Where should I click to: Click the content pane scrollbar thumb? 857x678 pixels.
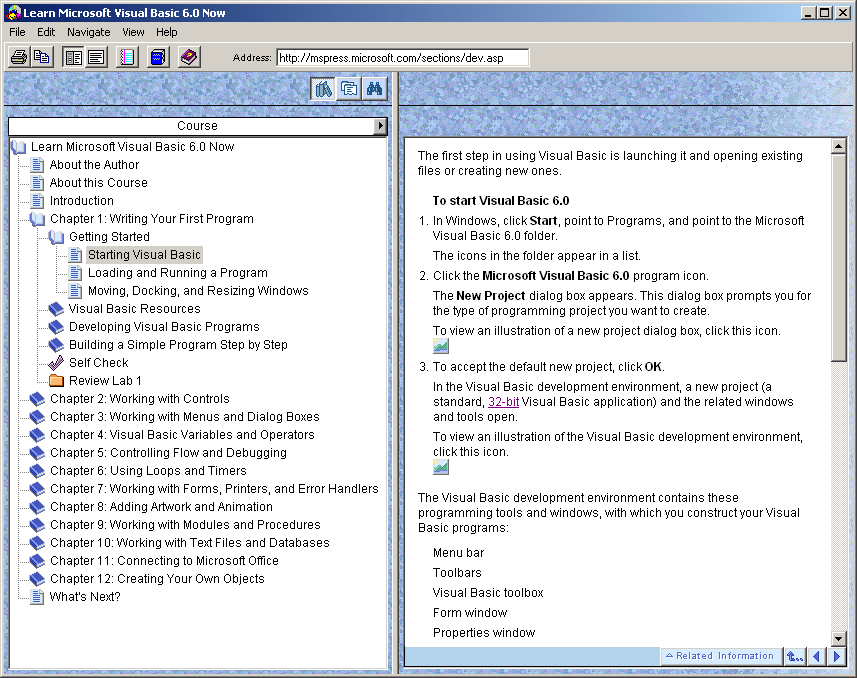838,258
